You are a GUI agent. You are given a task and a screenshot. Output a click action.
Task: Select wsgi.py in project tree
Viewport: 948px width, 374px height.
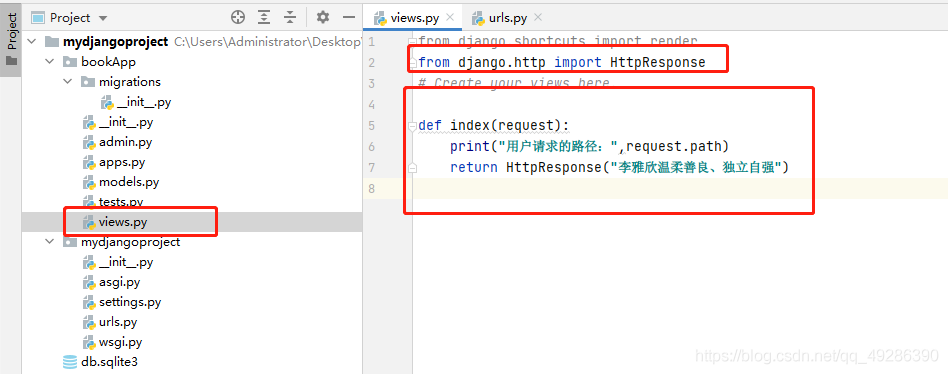120,342
